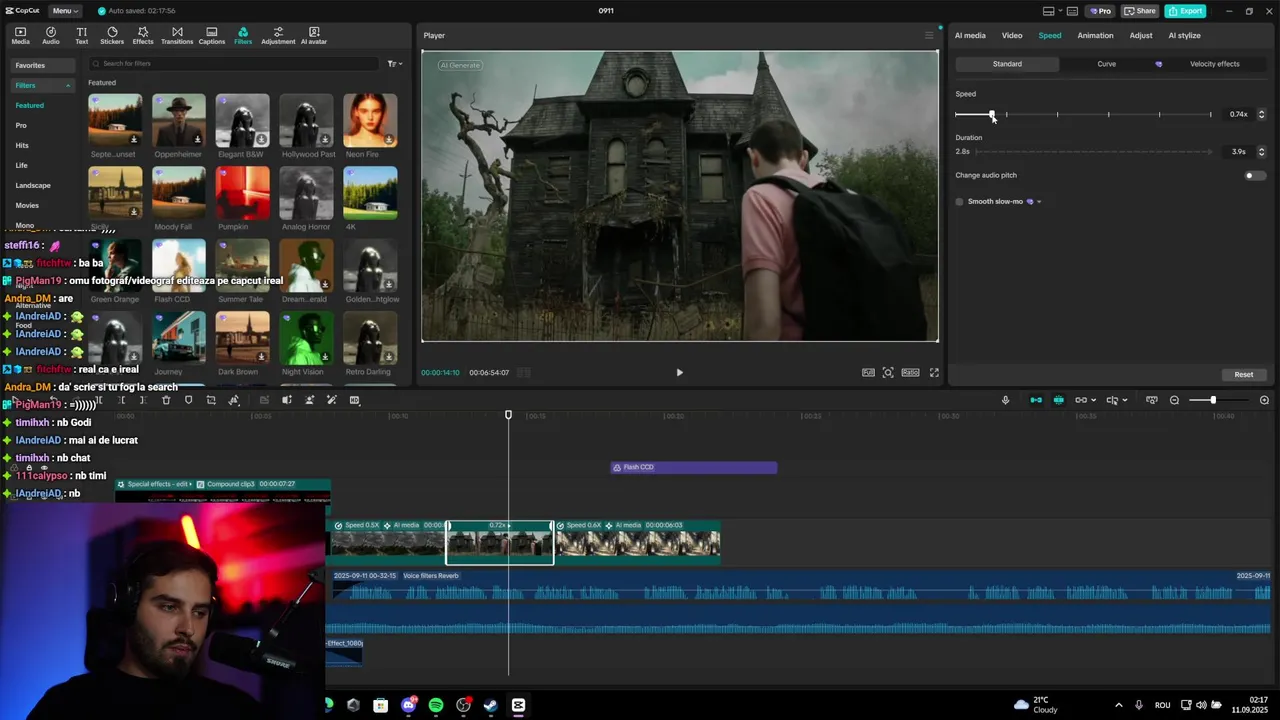
Task: Open the Menu dropdown in the title bar
Action: 64,11
